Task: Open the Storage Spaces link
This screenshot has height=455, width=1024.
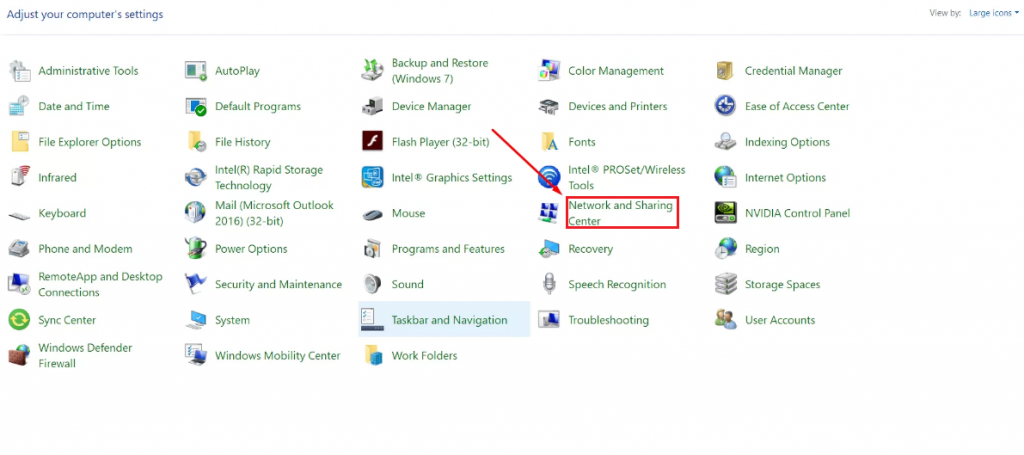Action: 782,285
